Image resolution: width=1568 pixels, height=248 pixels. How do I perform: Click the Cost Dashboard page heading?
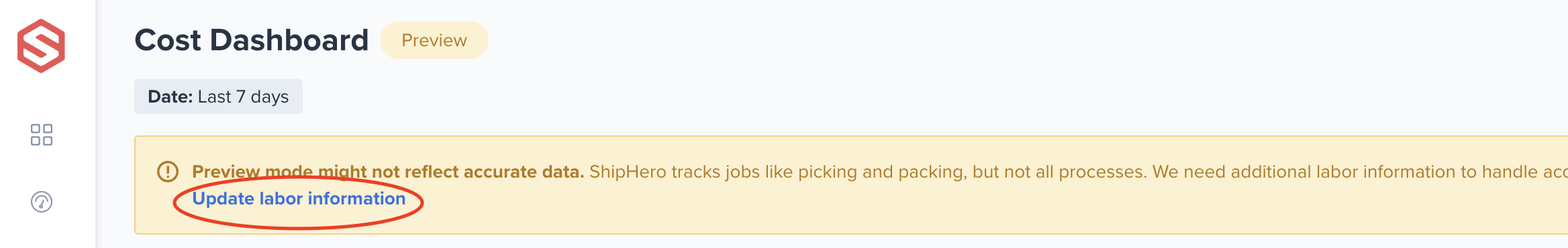252,40
